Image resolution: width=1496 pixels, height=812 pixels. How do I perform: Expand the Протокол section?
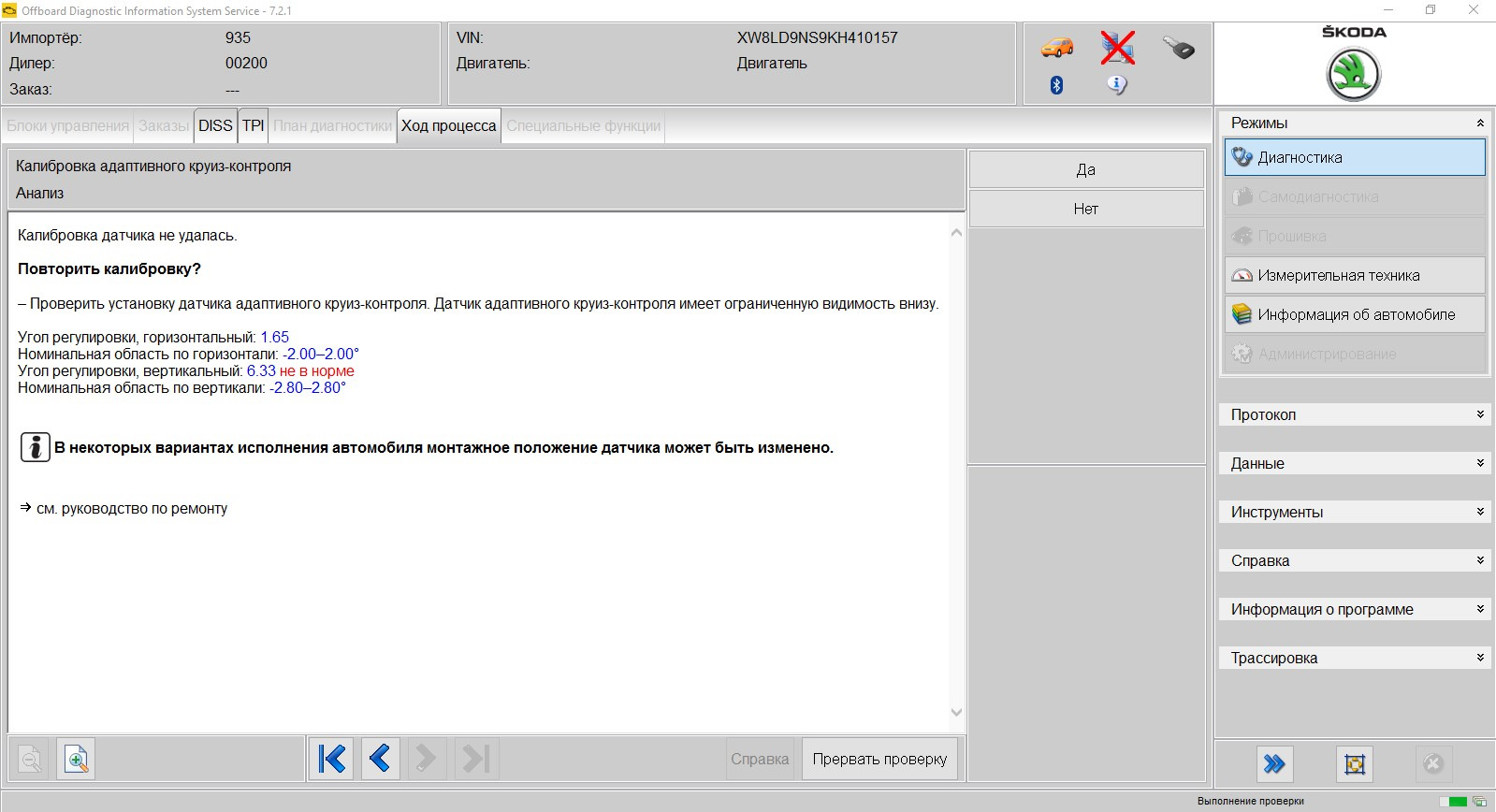tap(1355, 414)
